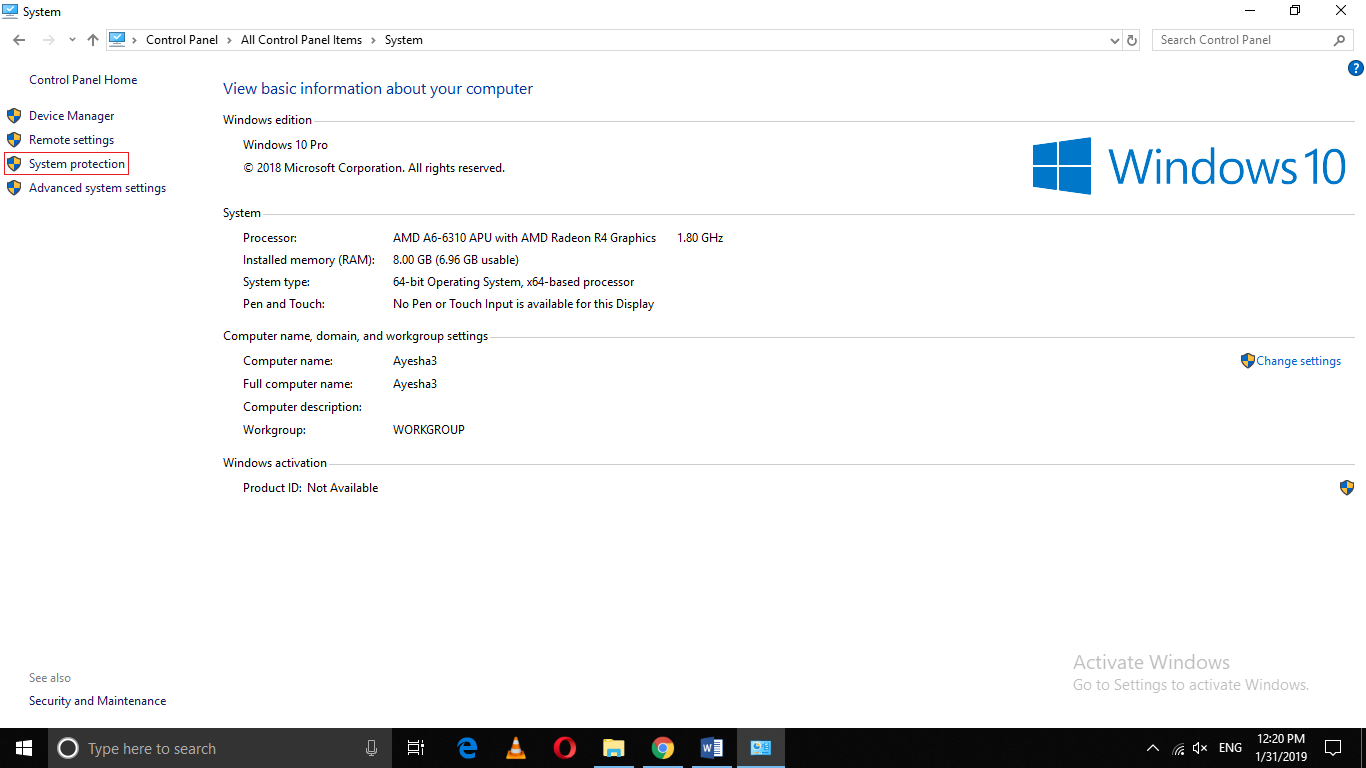Click the blue Help question mark icon

pyautogui.click(x=1356, y=67)
